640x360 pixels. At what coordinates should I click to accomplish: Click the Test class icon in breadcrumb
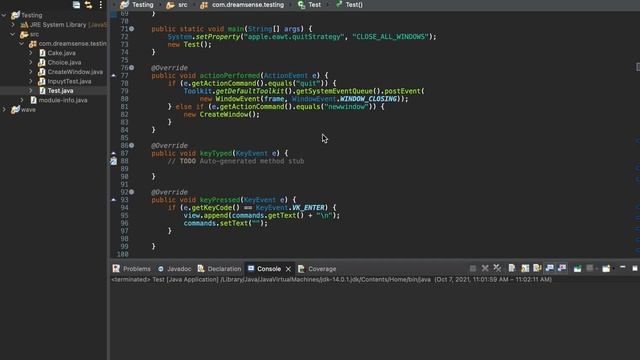point(301,5)
